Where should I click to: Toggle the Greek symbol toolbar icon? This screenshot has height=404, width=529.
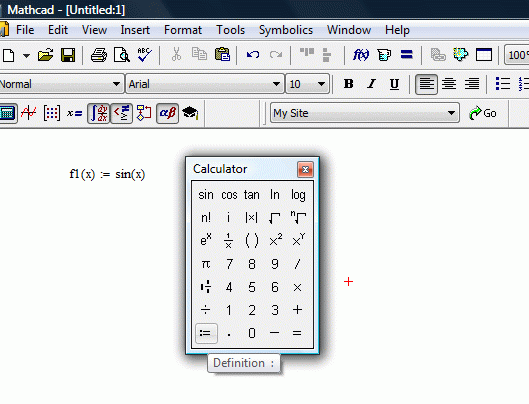pos(167,113)
